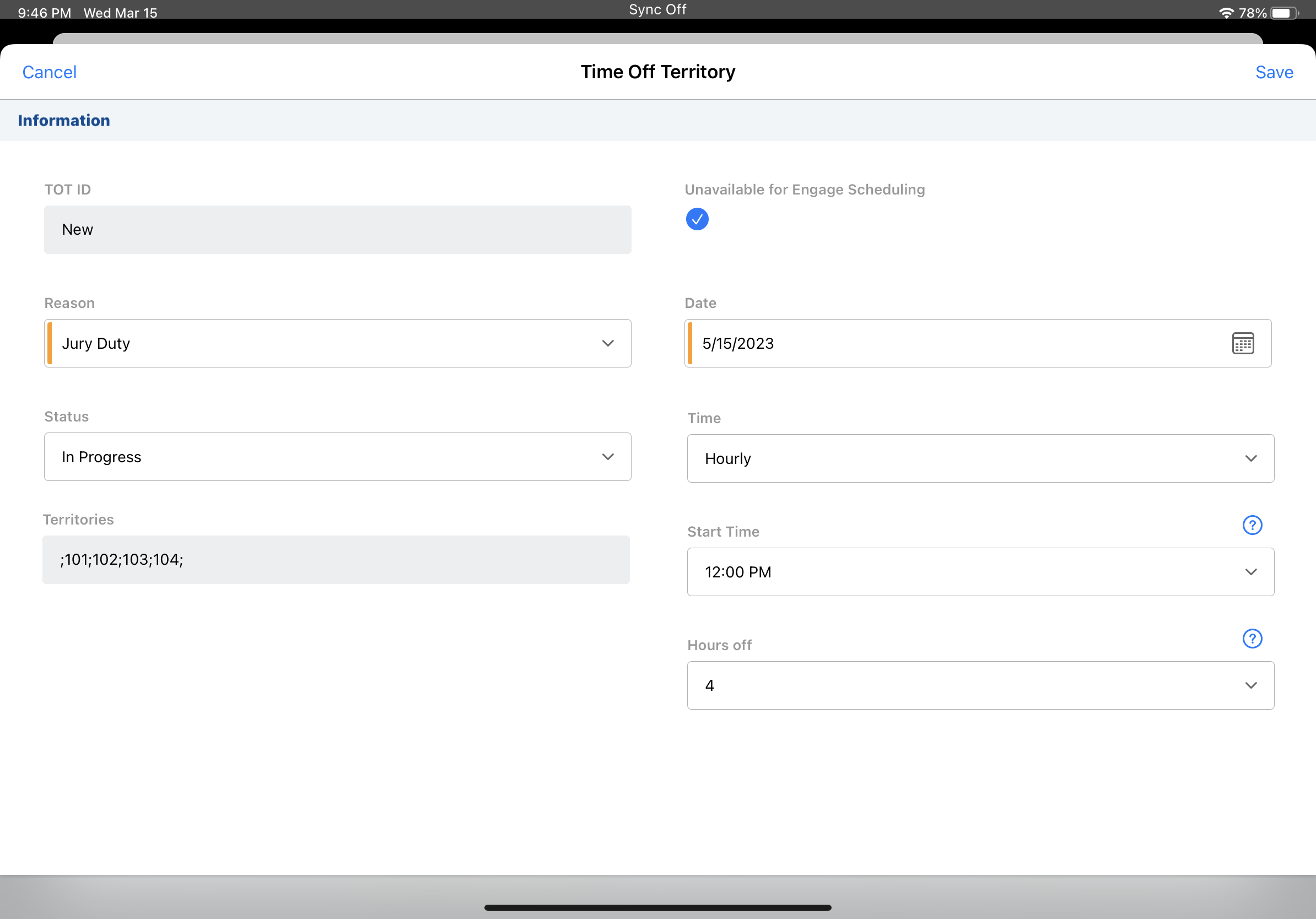Click Wed Mar 15 in the status bar

pyautogui.click(x=120, y=12)
